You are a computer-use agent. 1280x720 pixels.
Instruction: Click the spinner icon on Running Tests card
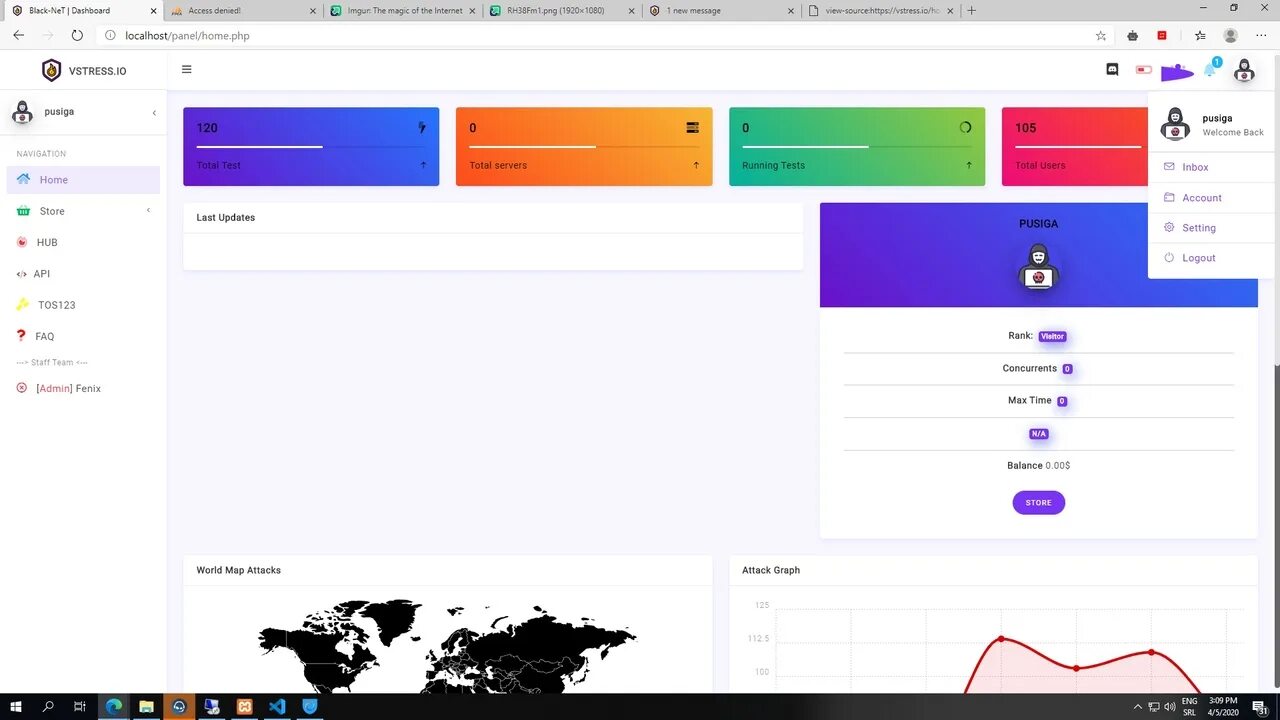tap(966, 128)
